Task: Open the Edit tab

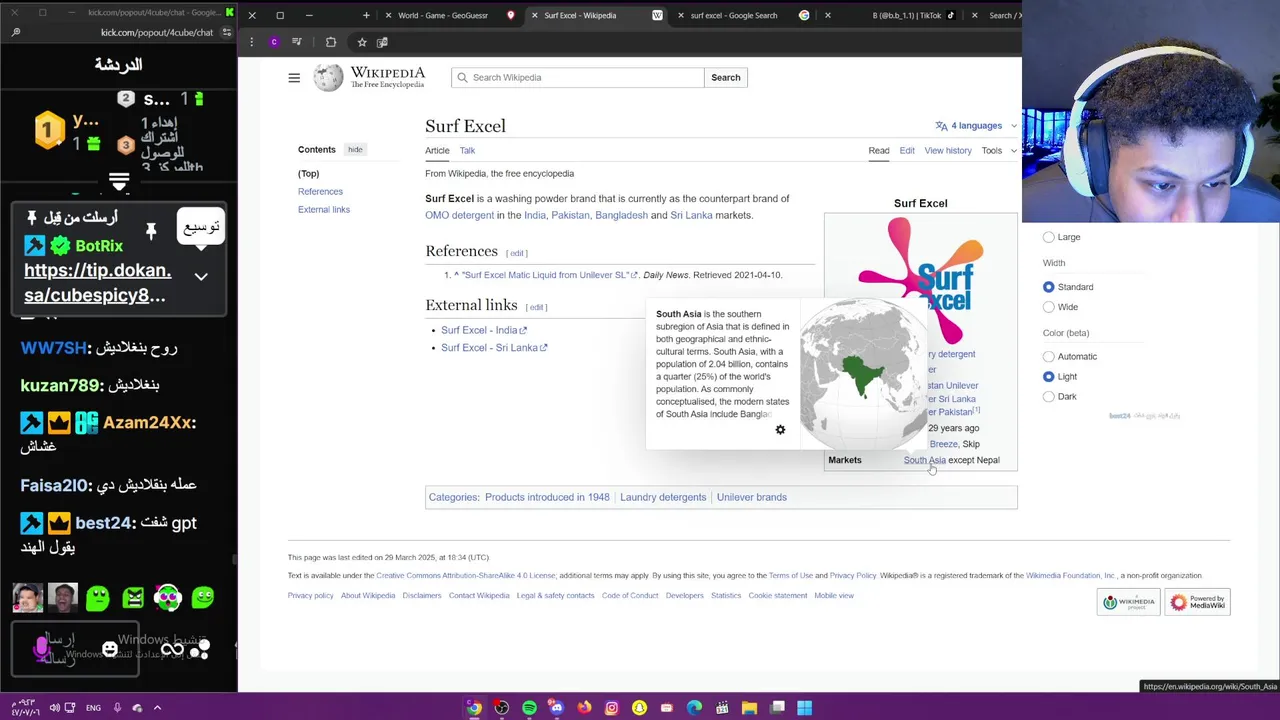Action: point(907,151)
